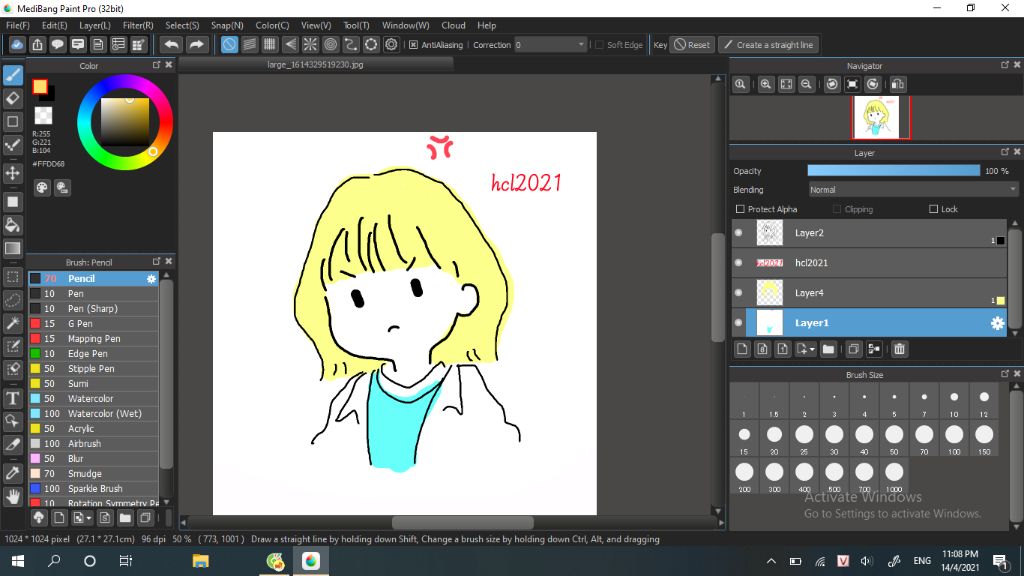Enable the layer Lock checkbox

(x=933, y=209)
